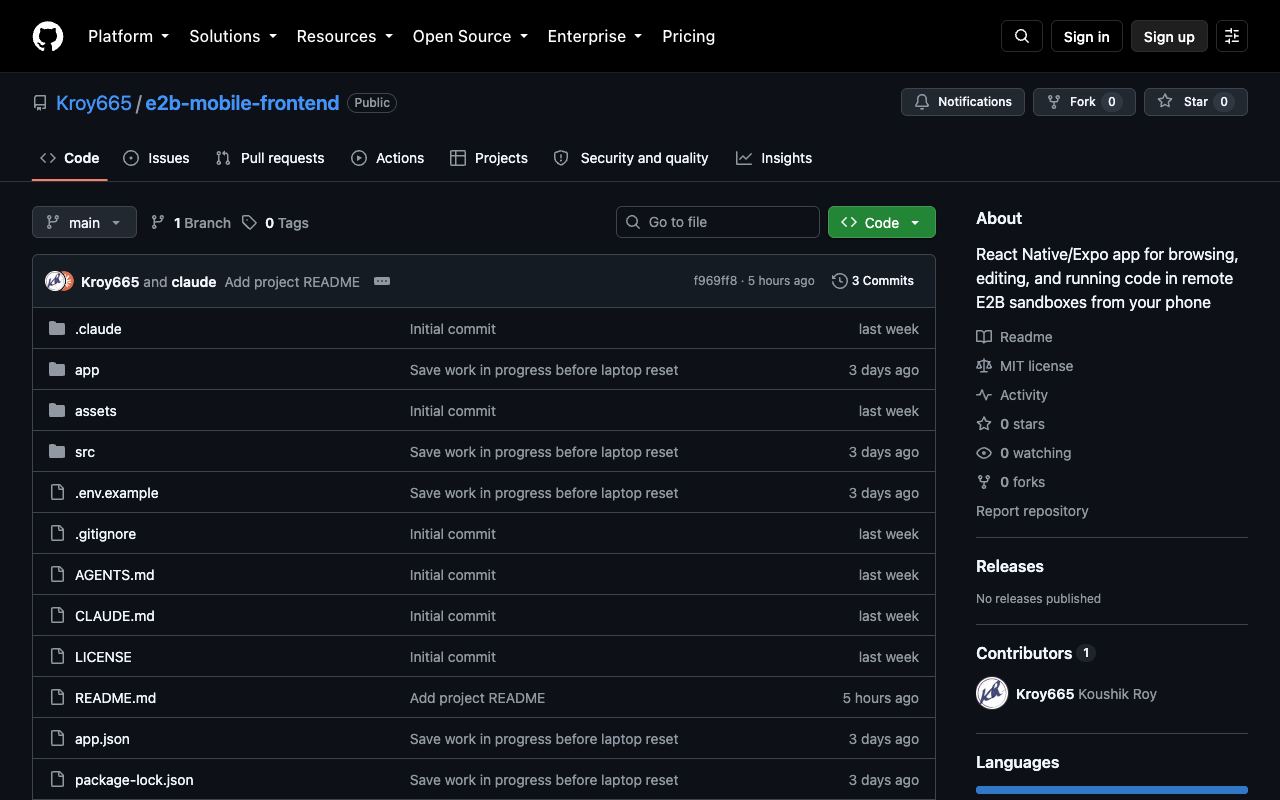Click the Kroy665 commit author avatar
Screen dimensions: 1280x800
pyautogui.click(x=55, y=281)
